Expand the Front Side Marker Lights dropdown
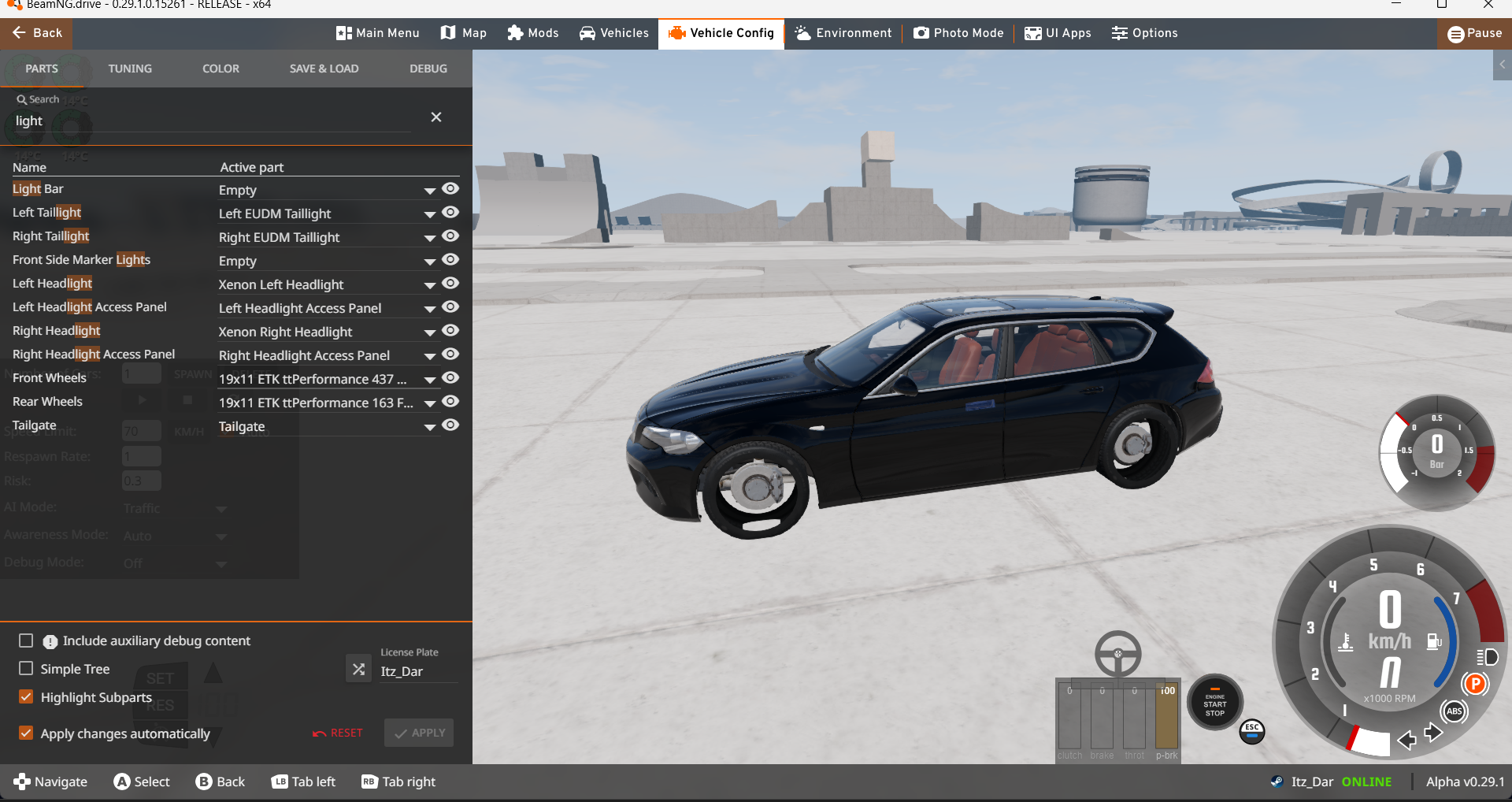 [x=430, y=262]
